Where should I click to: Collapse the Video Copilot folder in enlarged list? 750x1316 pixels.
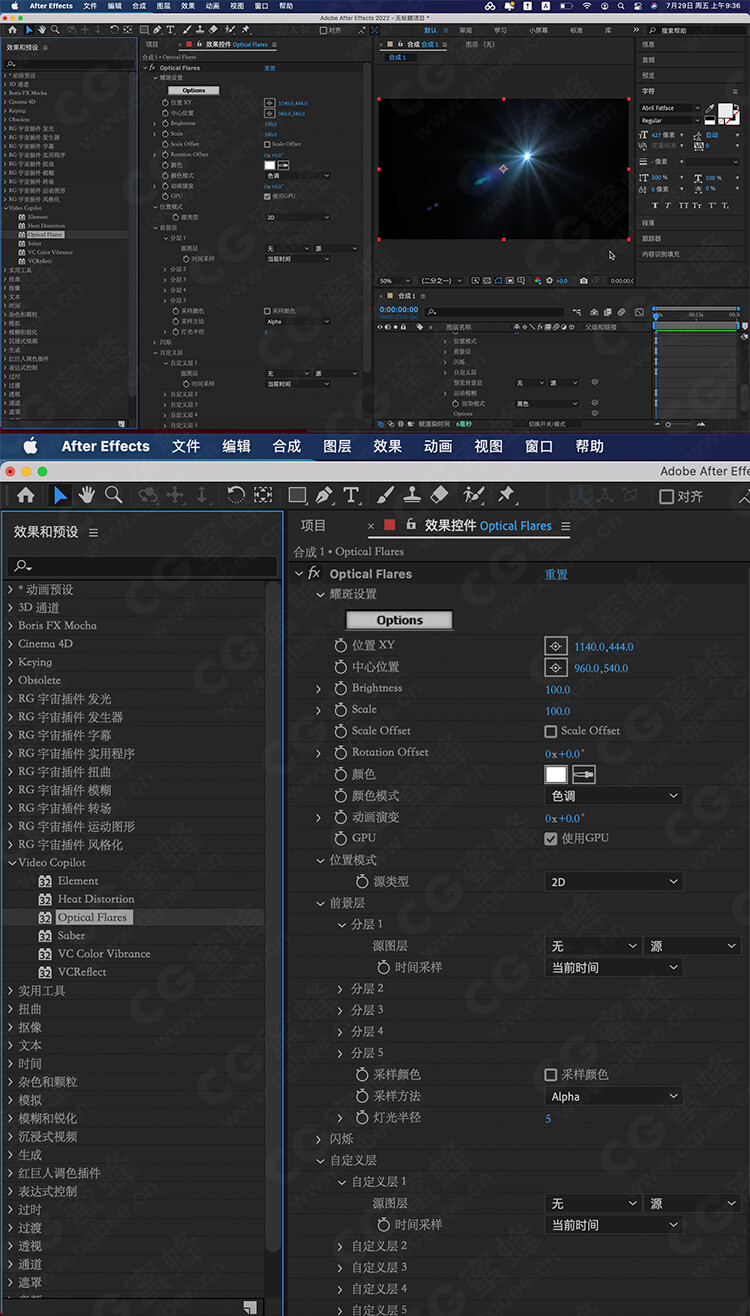[x=10, y=863]
